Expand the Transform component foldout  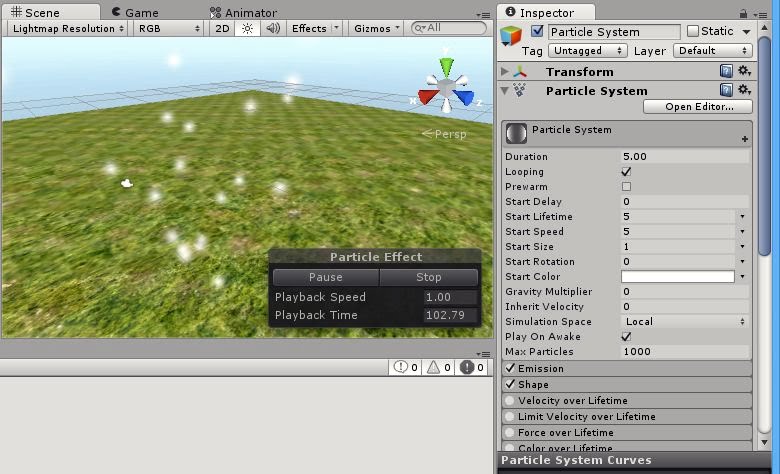tap(505, 72)
